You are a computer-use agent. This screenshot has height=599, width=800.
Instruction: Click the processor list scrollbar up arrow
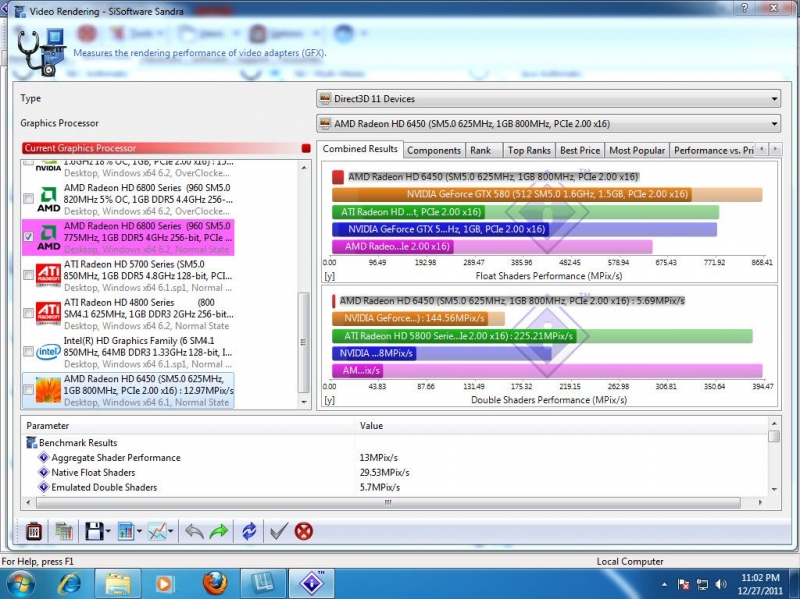[304, 167]
